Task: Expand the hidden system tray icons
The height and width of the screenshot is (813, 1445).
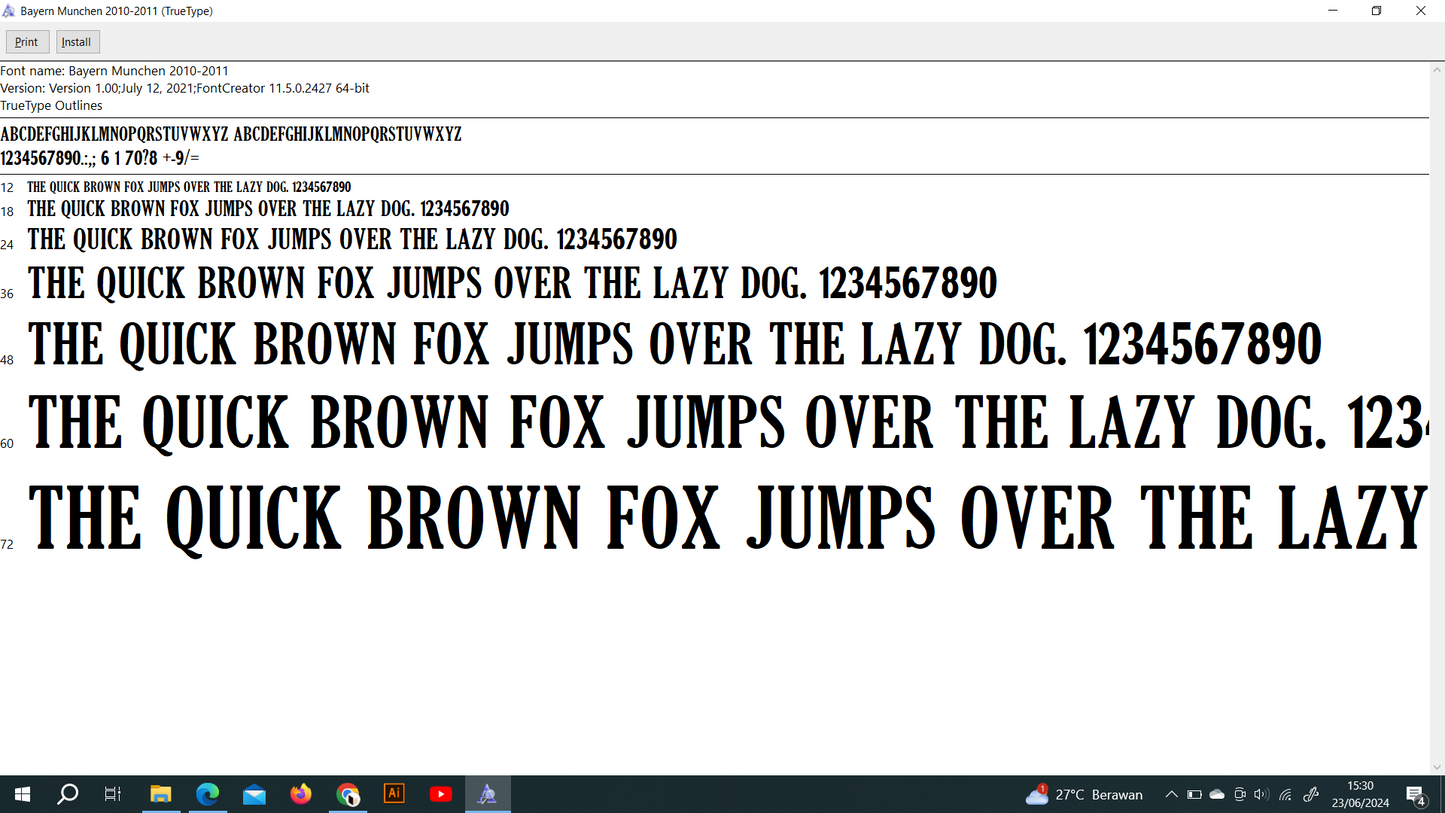Action: [1171, 794]
